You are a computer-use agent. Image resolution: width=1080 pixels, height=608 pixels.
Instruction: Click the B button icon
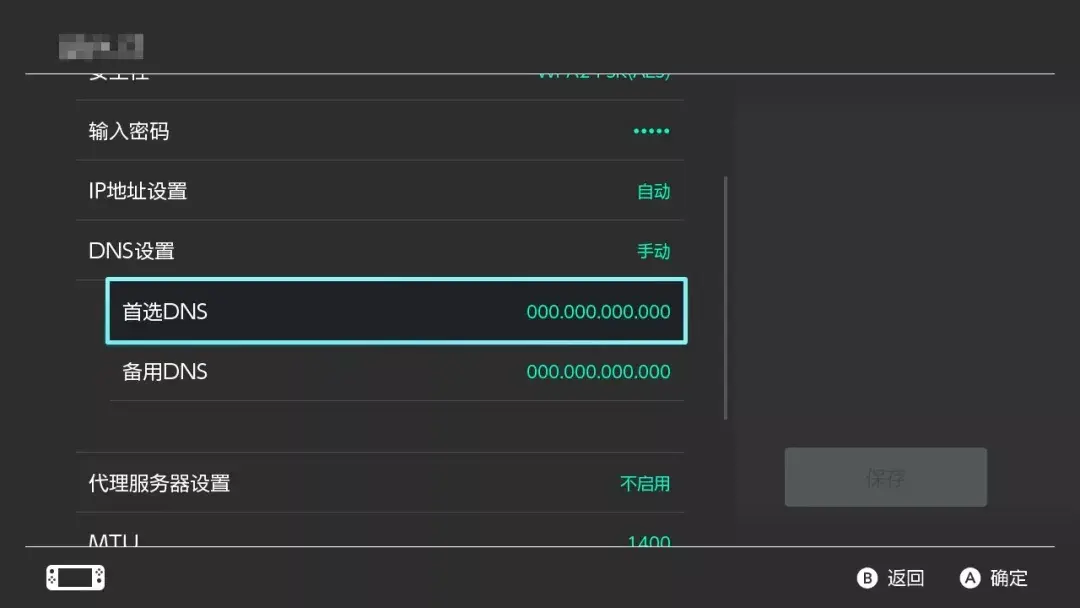tap(867, 578)
